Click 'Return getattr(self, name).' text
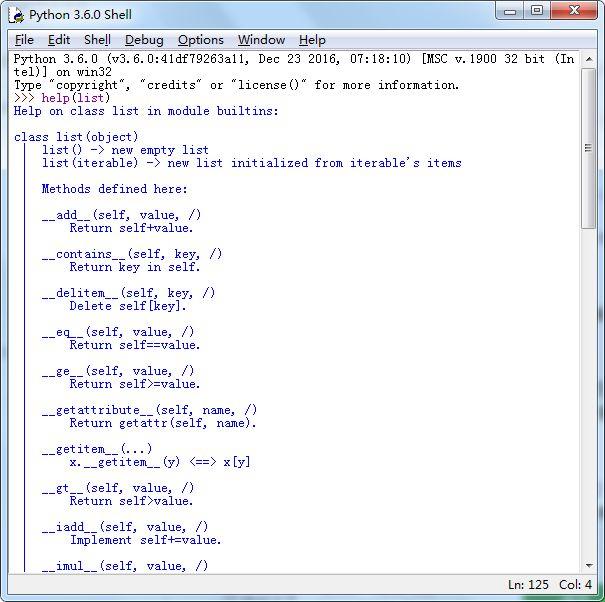 click(x=163, y=423)
